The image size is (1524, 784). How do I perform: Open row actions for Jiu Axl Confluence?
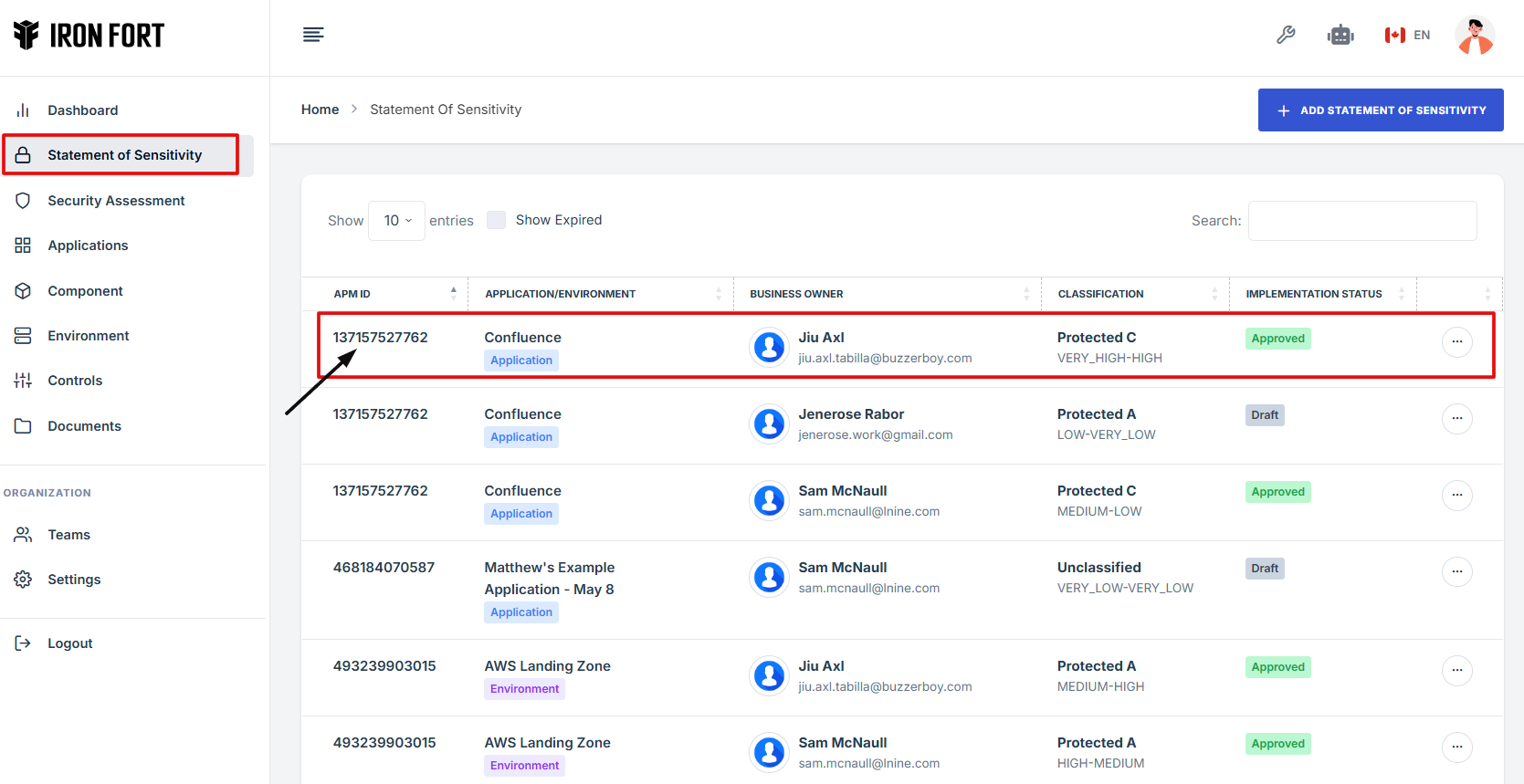(1456, 342)
